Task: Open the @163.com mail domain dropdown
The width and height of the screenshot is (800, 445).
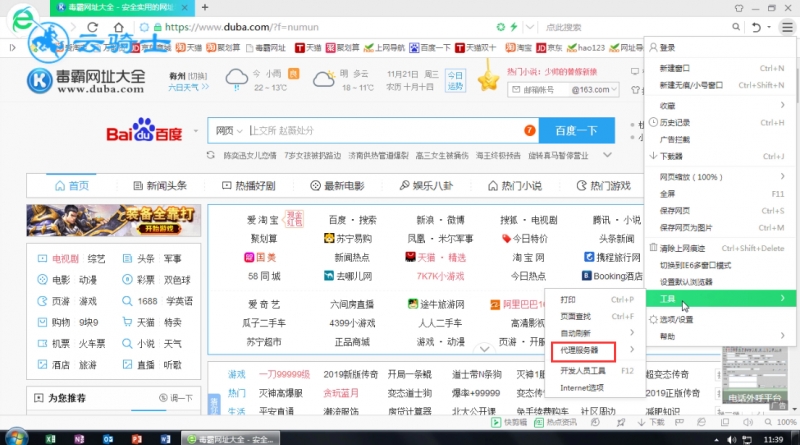Action: pos(594,90)
